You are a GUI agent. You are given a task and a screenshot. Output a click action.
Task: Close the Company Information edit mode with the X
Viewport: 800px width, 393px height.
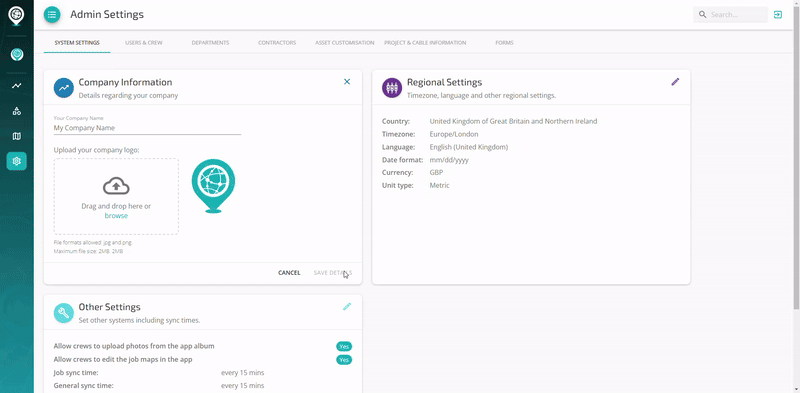[347, 82]
